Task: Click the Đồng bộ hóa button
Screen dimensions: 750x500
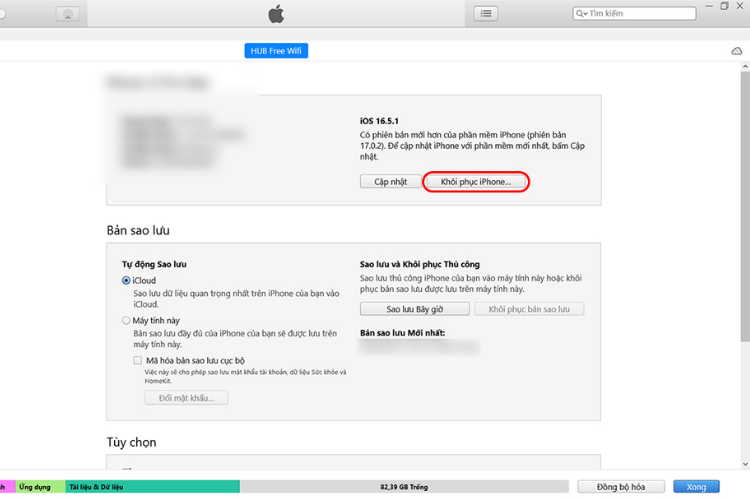Action: 621,487
